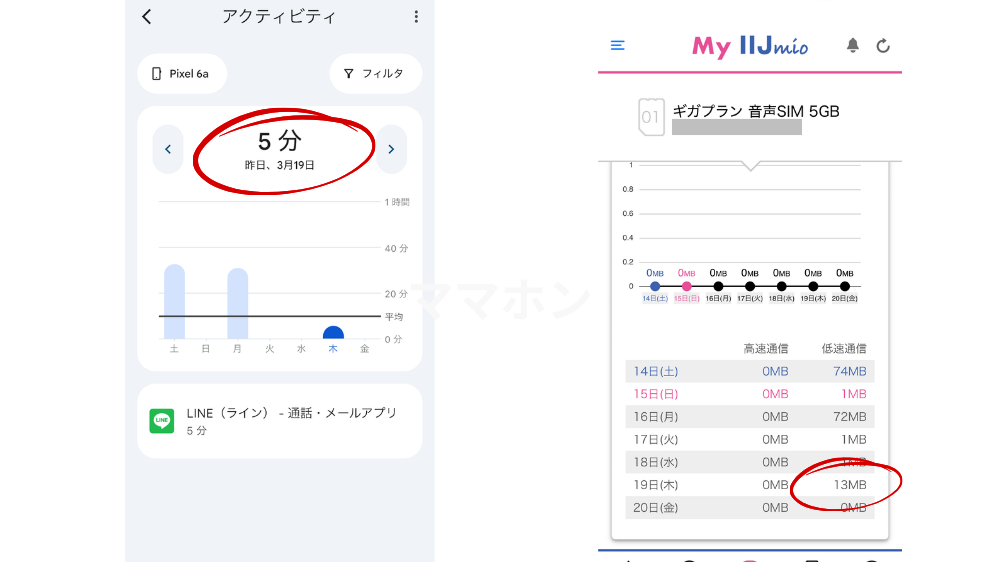Select 15日(日) data point on graph

[x=686, y=286]
